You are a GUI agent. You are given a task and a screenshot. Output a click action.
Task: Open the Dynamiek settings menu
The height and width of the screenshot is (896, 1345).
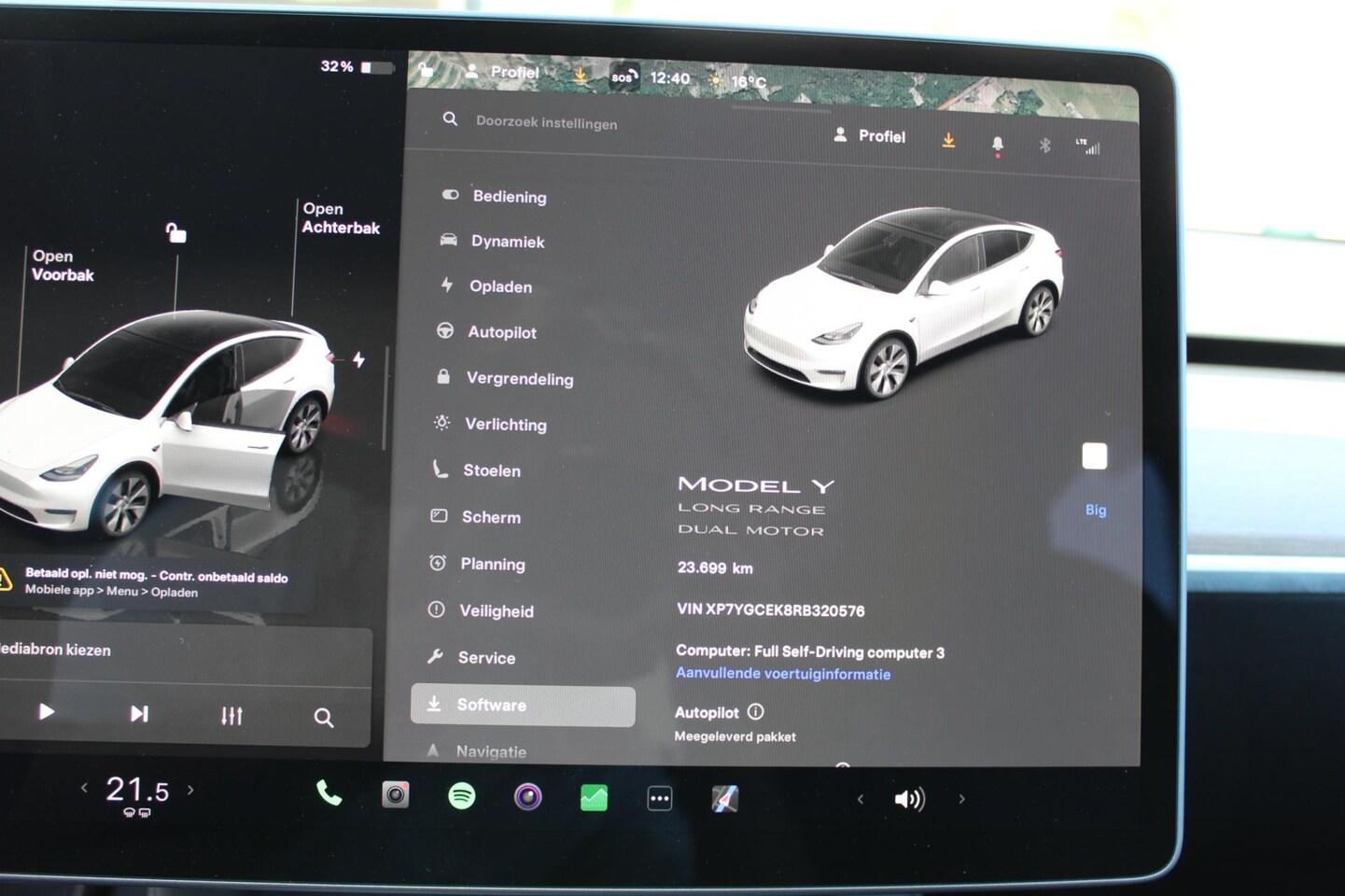(x=508, y=242)
